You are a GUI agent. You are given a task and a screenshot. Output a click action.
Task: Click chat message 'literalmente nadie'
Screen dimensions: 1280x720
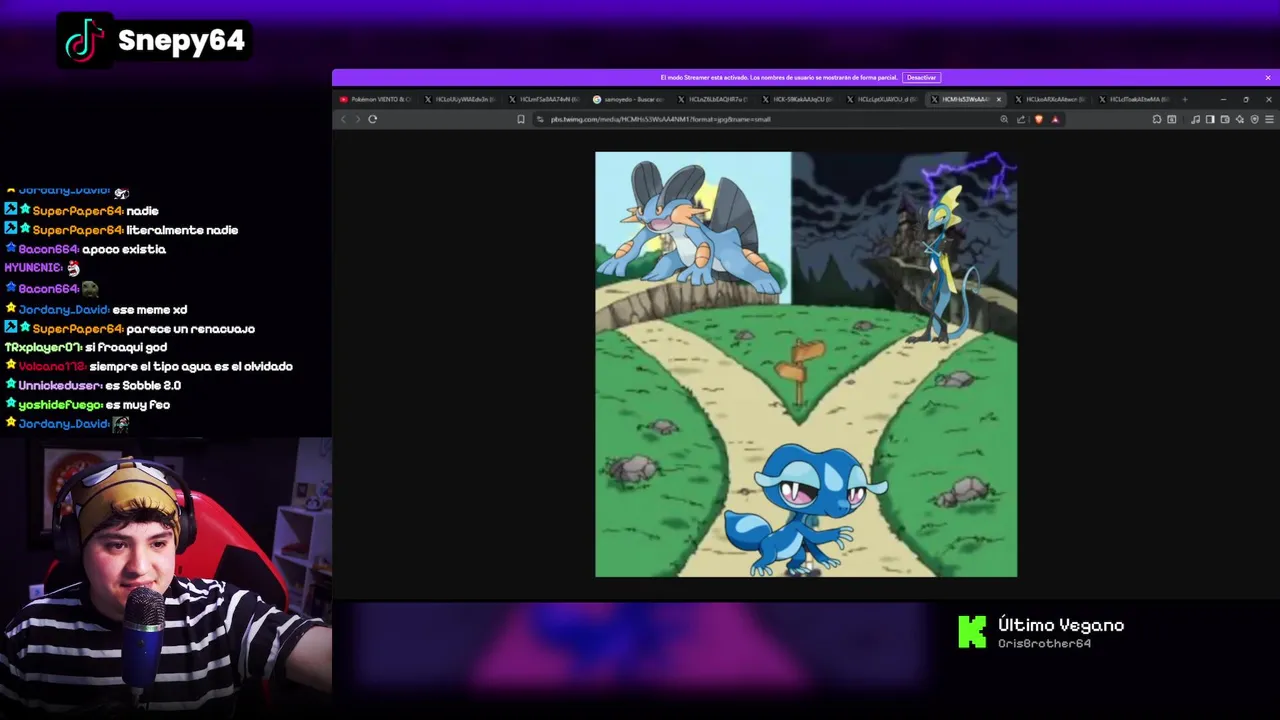coord(182,230)
